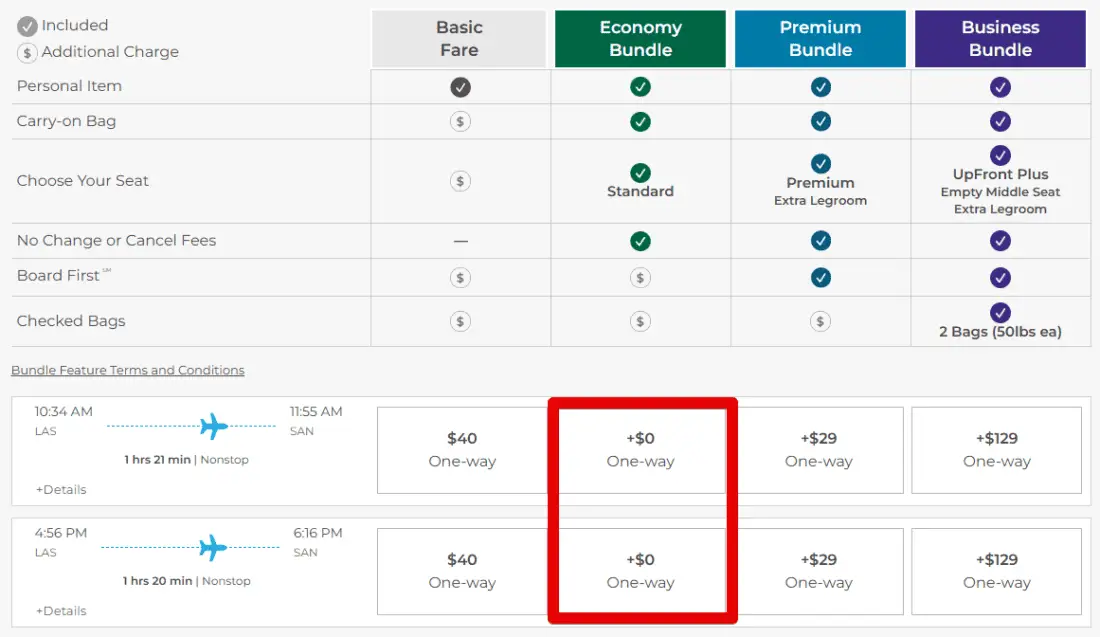
Task: Click the dollar icon for Basic Fare Carry-on Bag
Action: coord(460,122)
